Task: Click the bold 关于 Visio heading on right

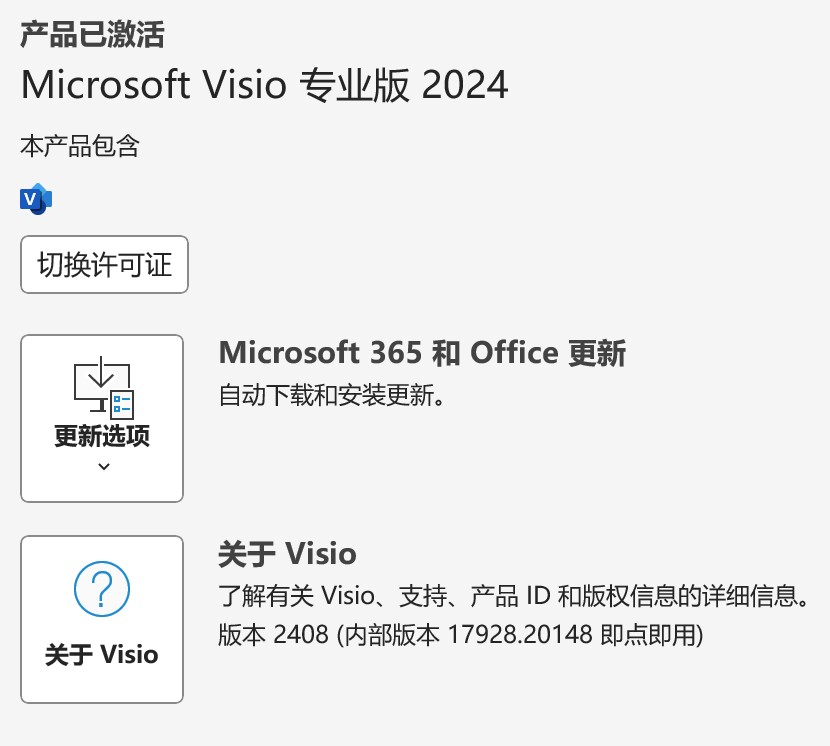Action: pyautogui.click(x=287, y=554)
